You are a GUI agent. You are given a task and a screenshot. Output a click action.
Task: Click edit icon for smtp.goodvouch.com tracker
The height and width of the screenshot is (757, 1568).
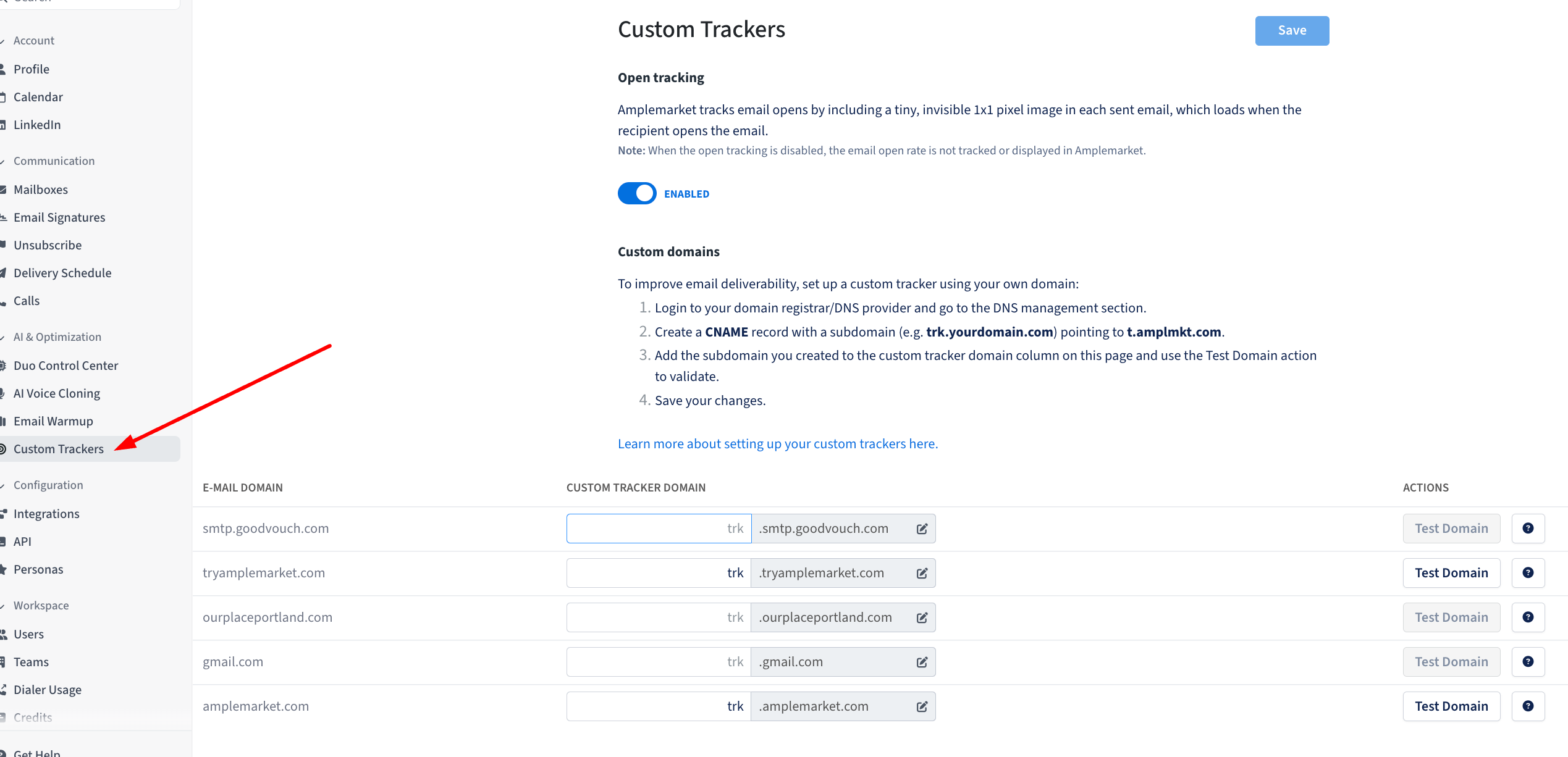click(922, 529)
